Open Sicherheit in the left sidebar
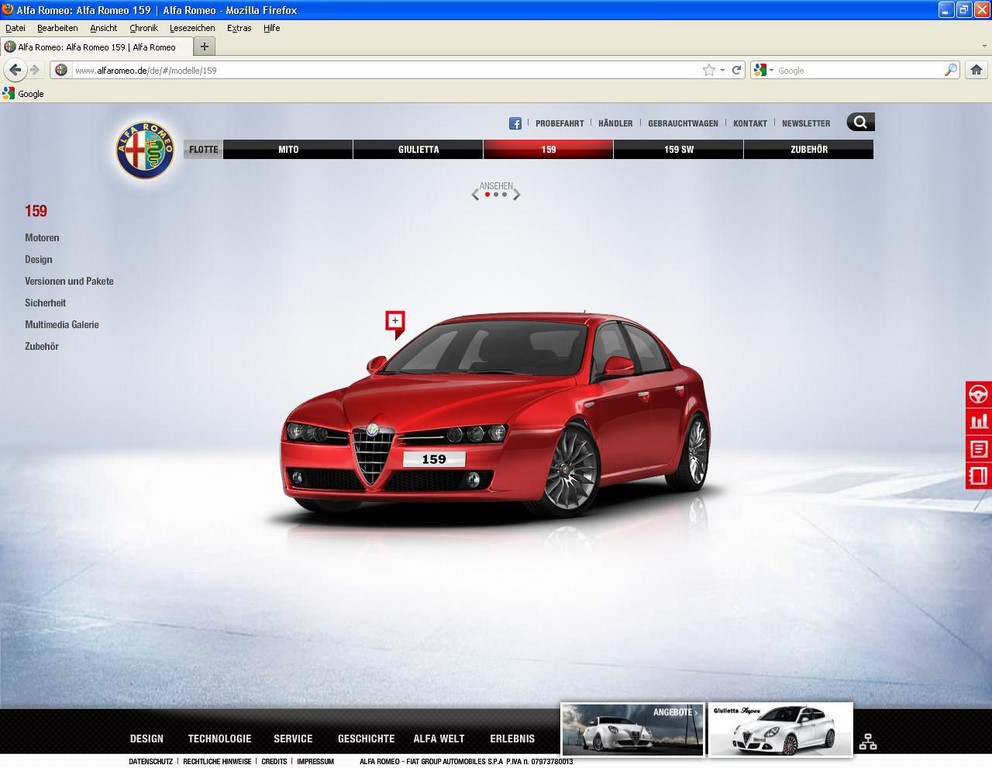Viewport: 992px width, 768px height. click(45, 303)
